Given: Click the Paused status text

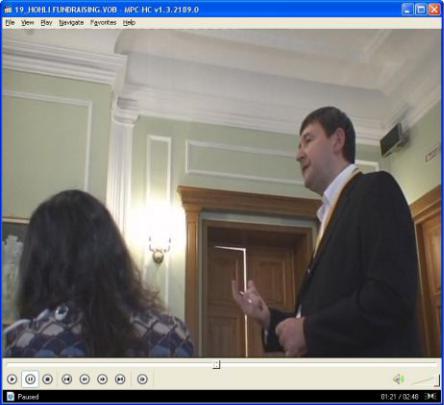Looking at the screenshot, I should 28,397.
